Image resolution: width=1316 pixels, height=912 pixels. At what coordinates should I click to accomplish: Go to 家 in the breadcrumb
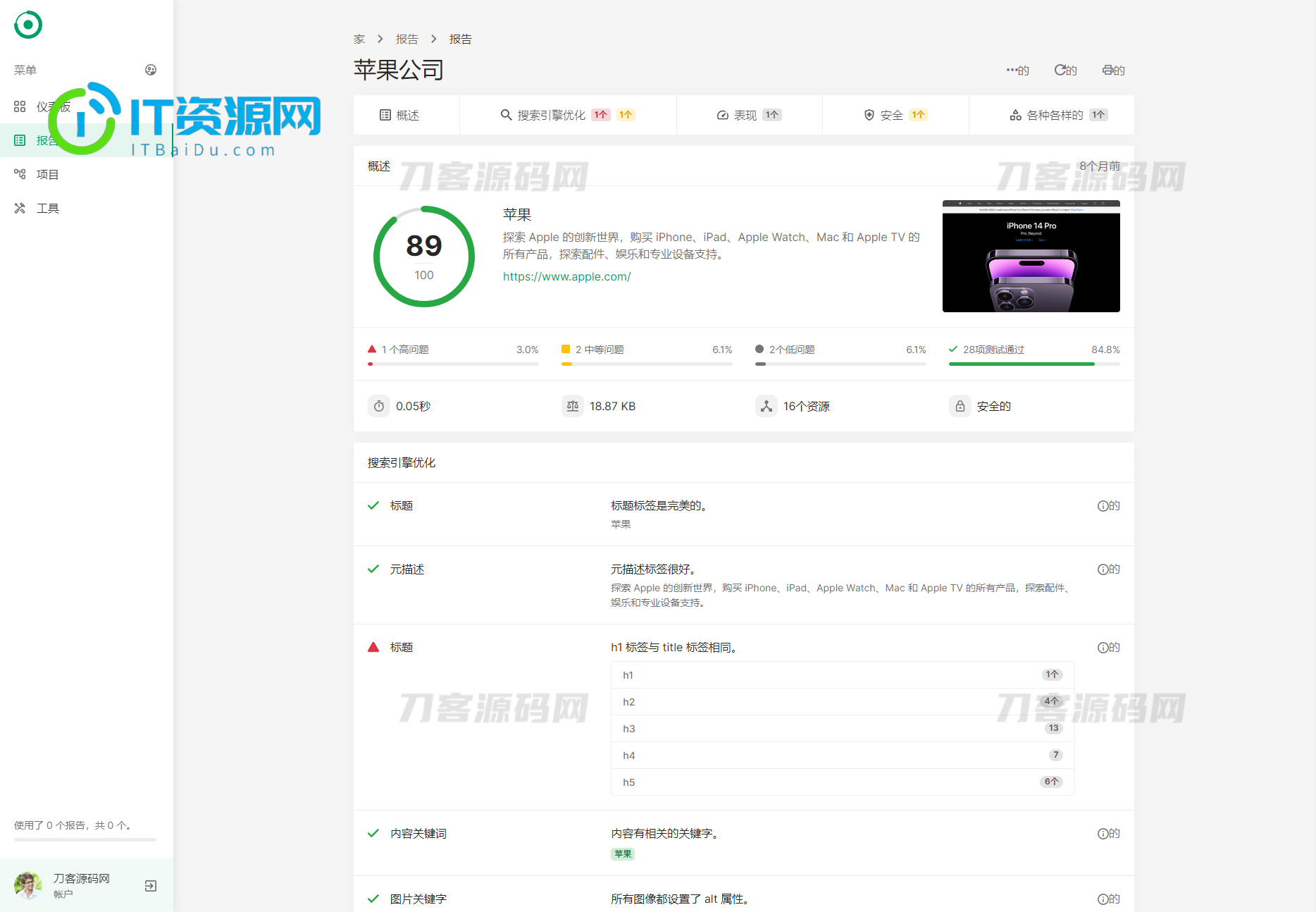(359, 39)
